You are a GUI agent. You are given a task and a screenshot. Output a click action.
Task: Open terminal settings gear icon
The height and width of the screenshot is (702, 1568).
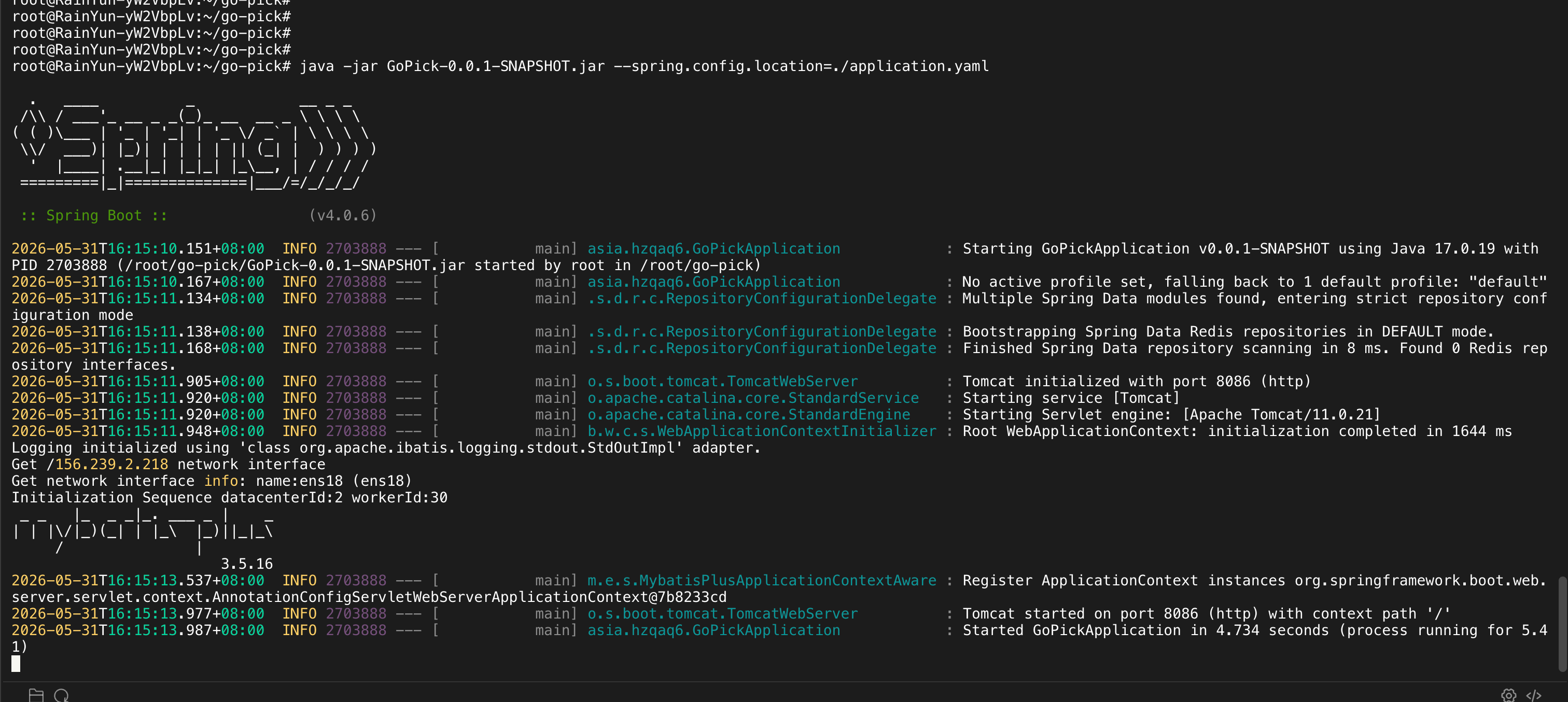tap(1508, 695)
